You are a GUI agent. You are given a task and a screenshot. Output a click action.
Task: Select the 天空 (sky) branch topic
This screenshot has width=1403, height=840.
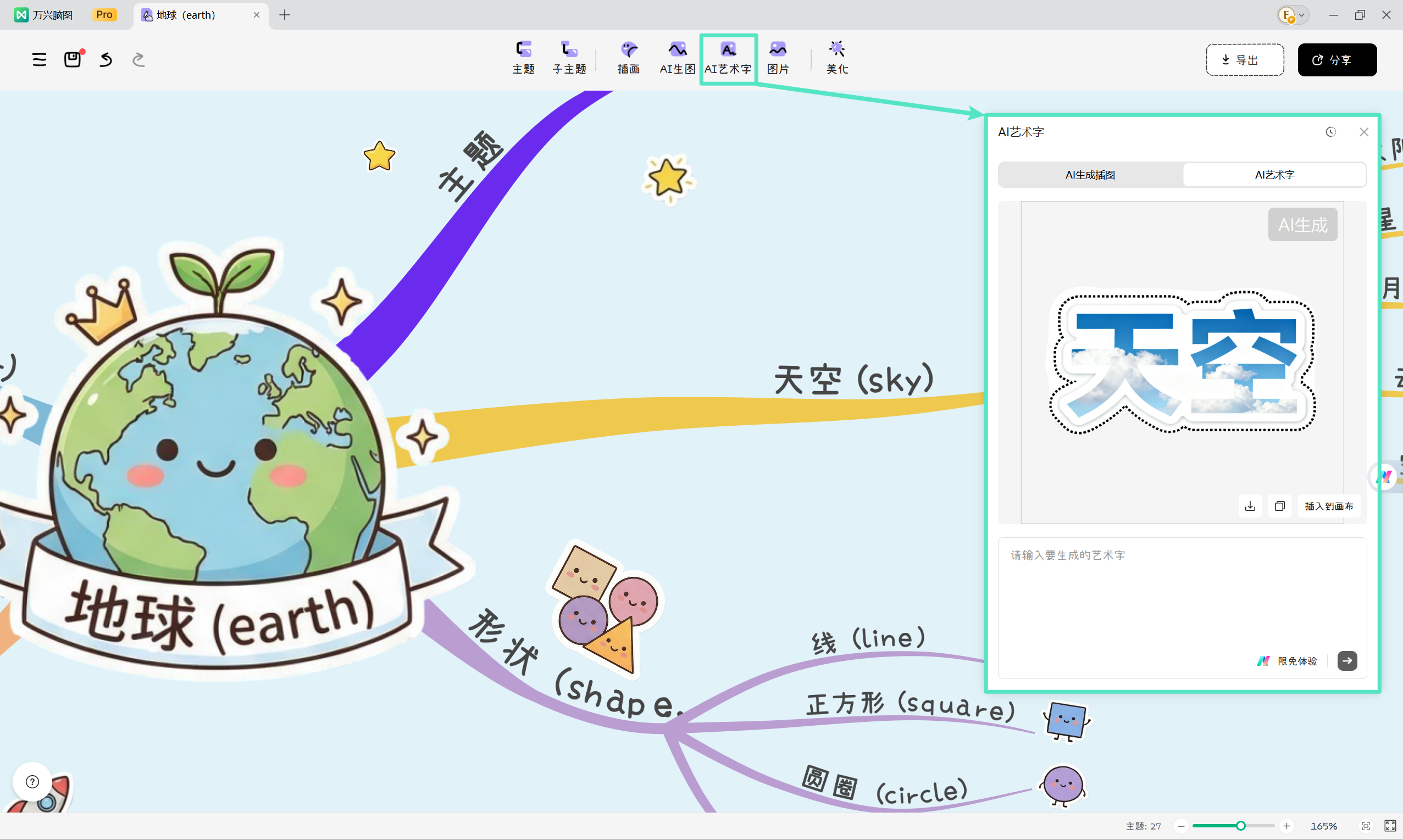pos(854,379)
